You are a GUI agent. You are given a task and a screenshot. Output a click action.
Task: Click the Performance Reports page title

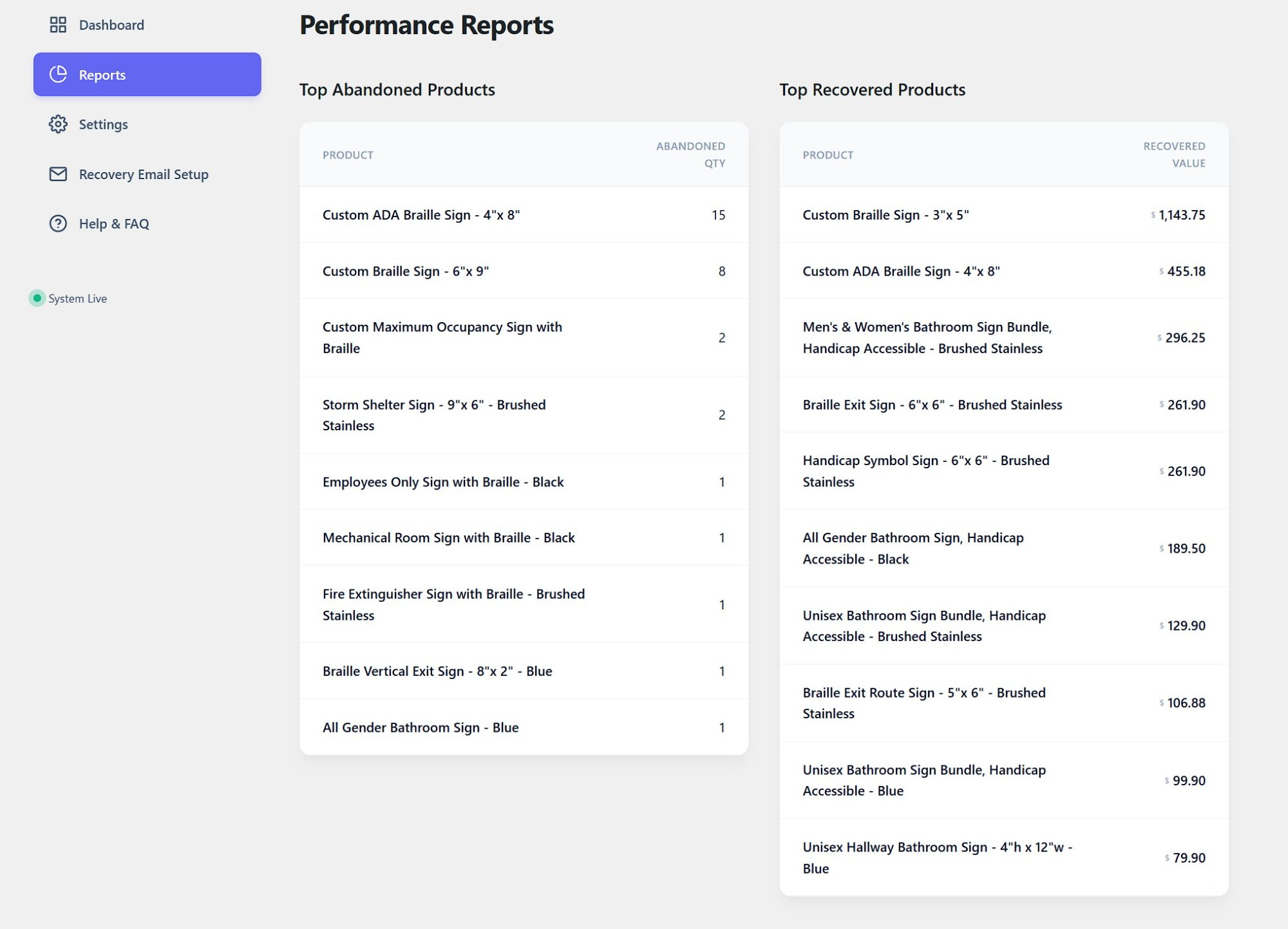pyautogui.click(x=426, y=25)
